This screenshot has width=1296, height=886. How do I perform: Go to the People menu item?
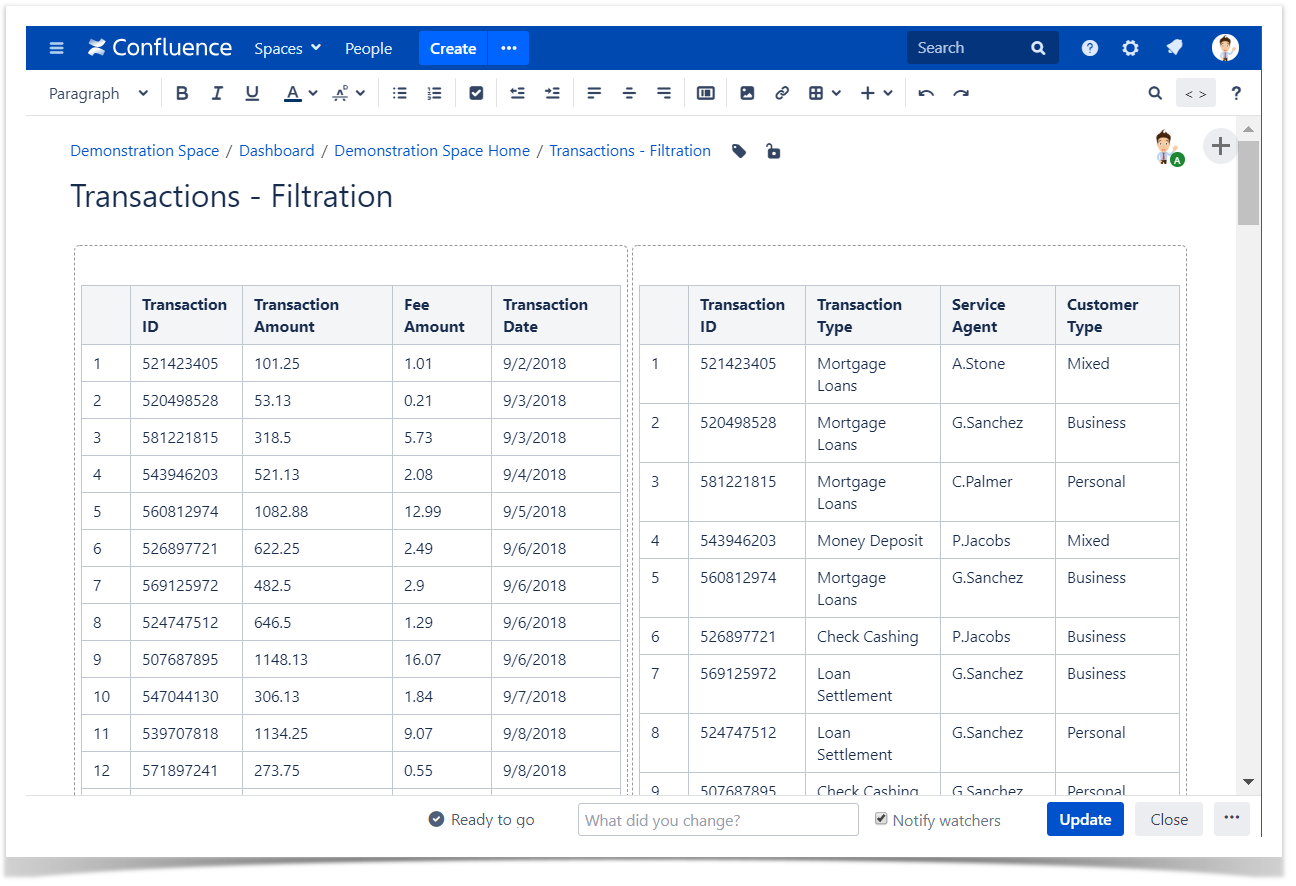(x=368, y=48)
